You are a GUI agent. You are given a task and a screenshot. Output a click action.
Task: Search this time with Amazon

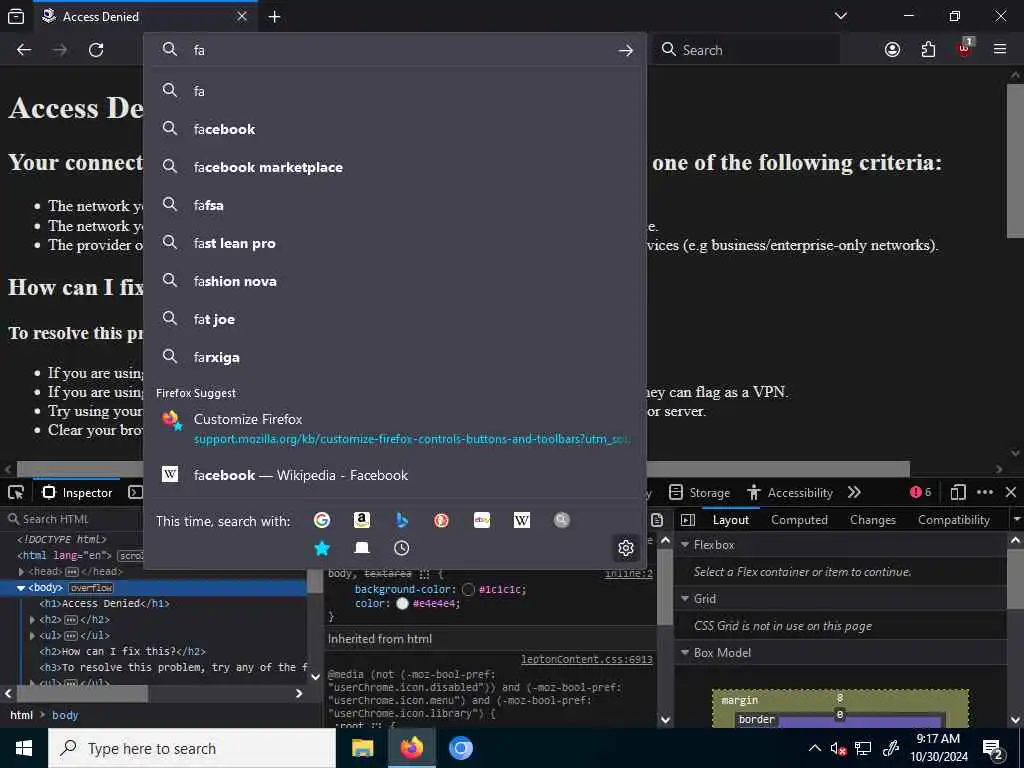pos(362,520)
